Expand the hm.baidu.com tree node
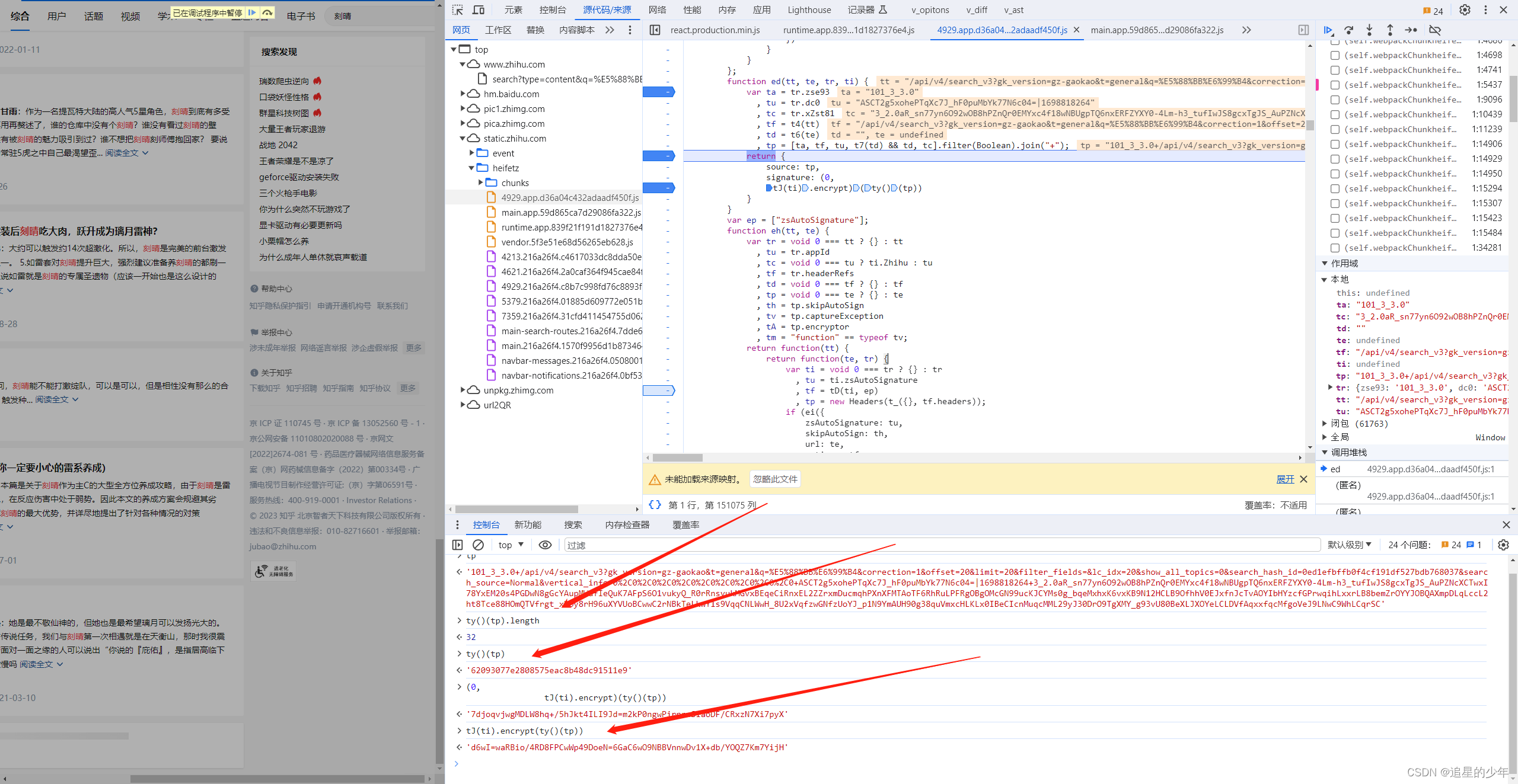 pyautogui.click(x=463, y=94)
